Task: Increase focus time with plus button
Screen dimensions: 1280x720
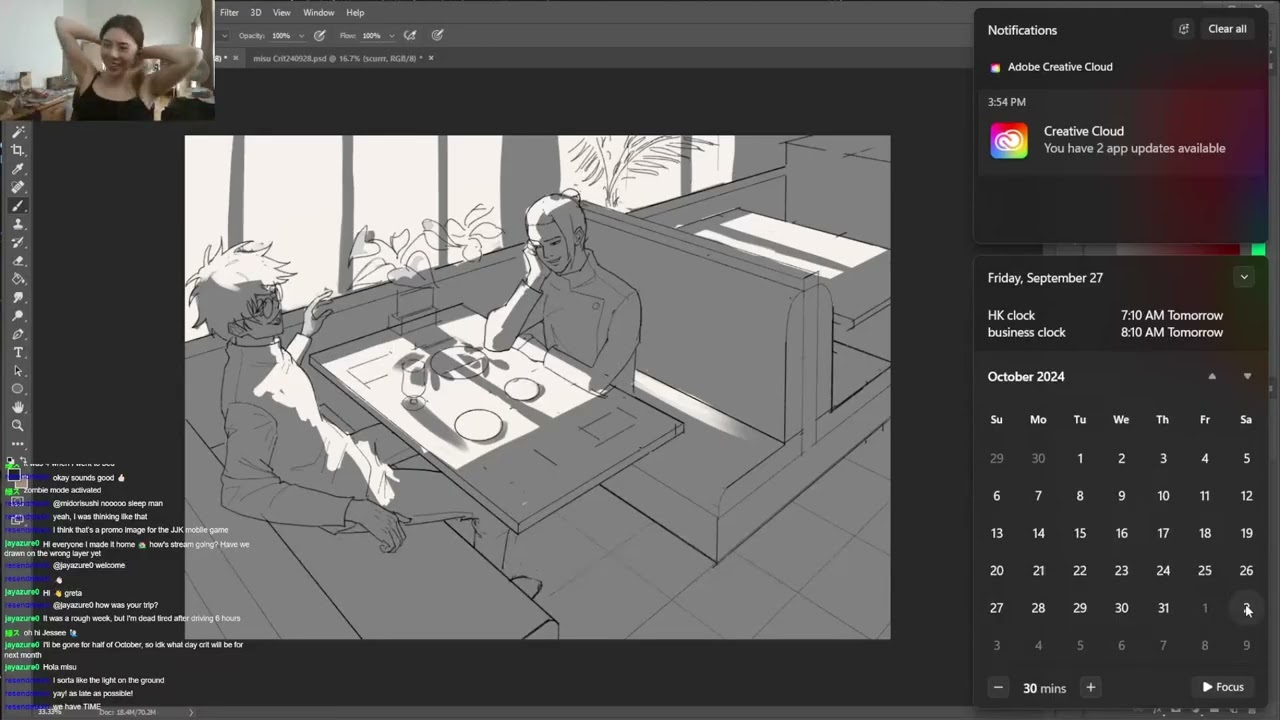Action: [1091, 688]
